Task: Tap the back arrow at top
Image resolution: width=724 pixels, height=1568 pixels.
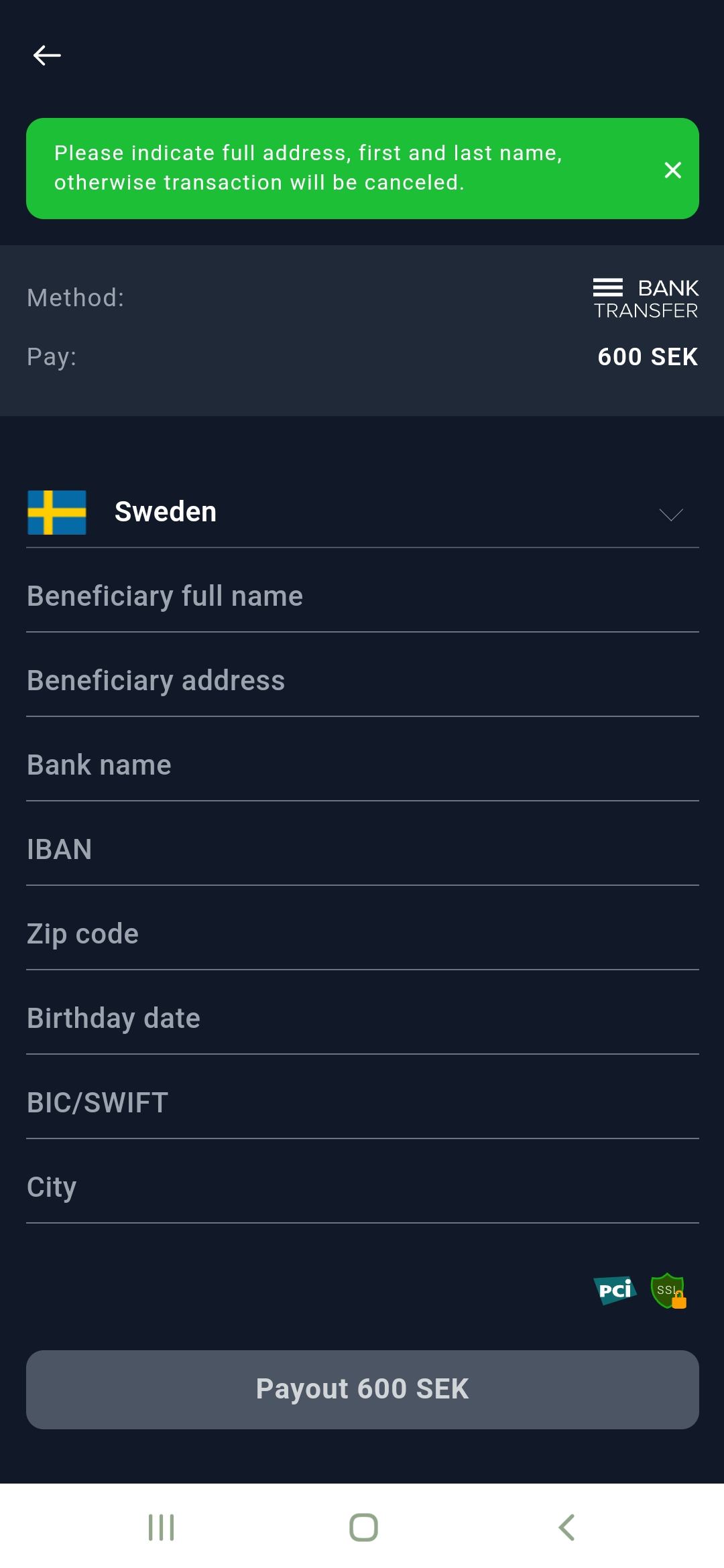Action: click(x=47, y=55)
